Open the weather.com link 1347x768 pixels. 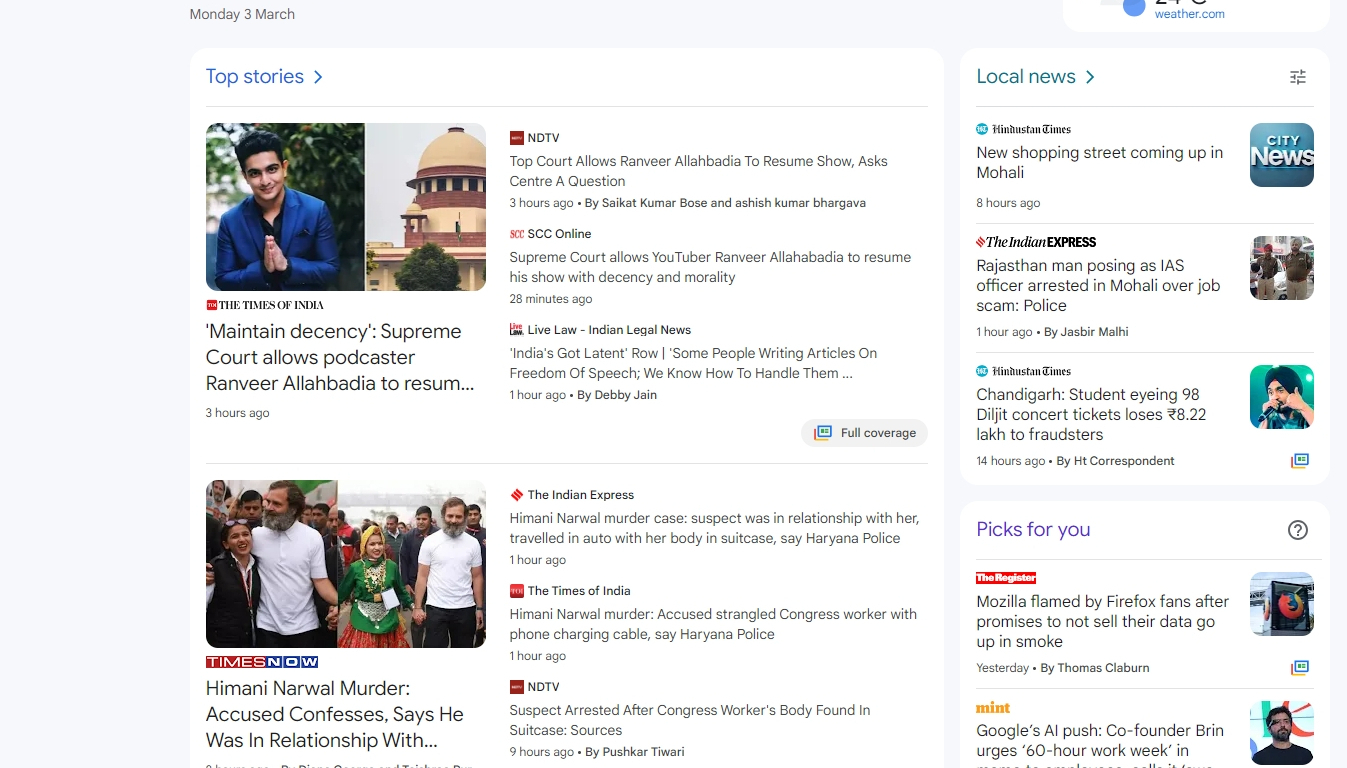1189,14
